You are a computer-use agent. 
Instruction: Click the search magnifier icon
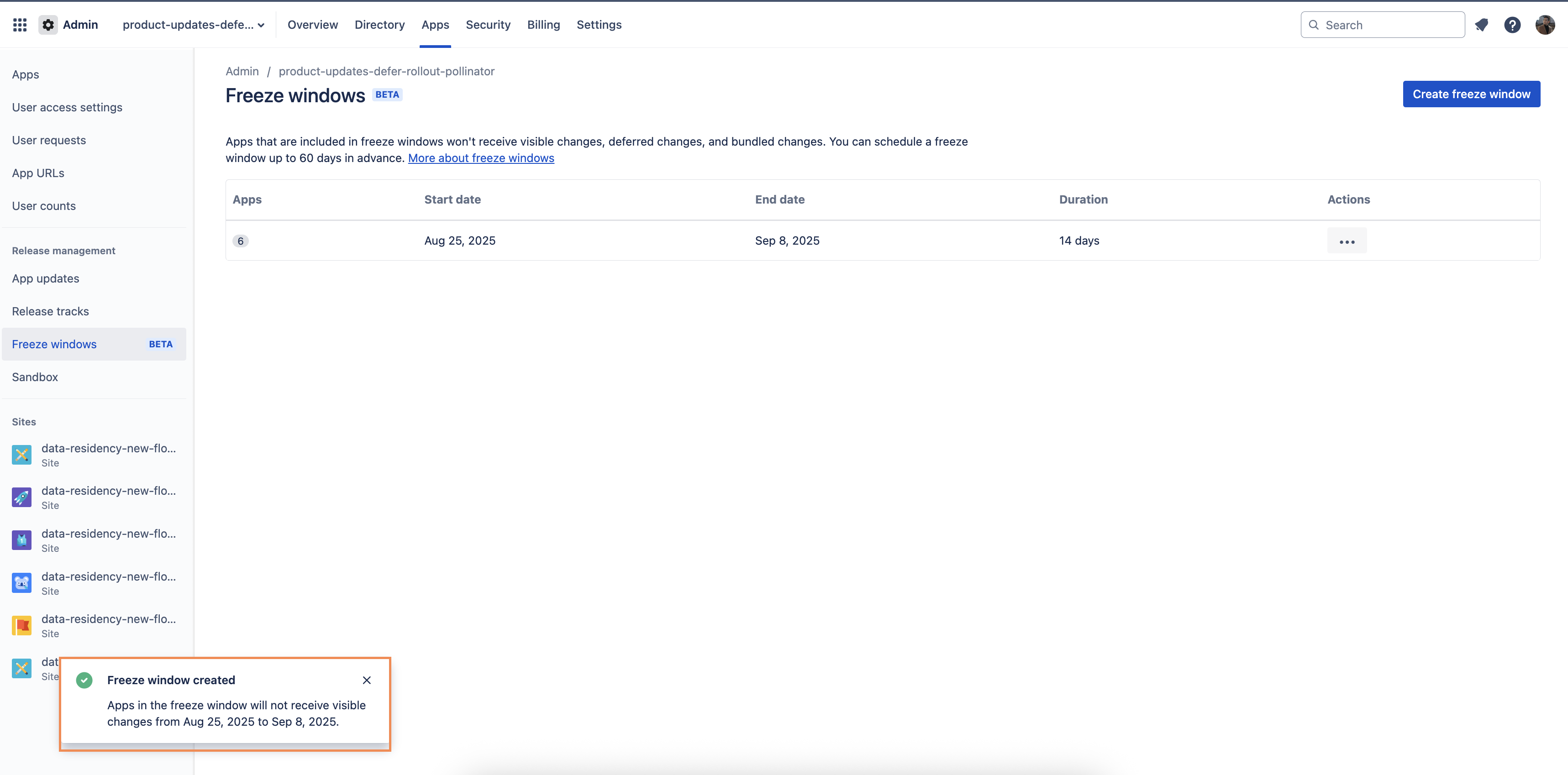[x=1314, y=25]
